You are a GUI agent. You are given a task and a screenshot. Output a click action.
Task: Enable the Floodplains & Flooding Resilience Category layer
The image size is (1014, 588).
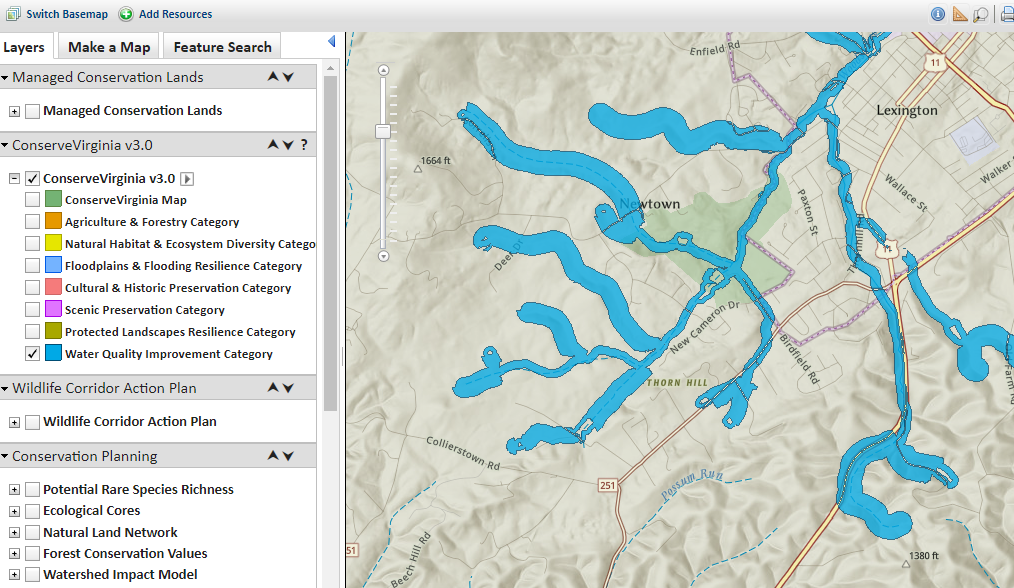coord(31,264)
